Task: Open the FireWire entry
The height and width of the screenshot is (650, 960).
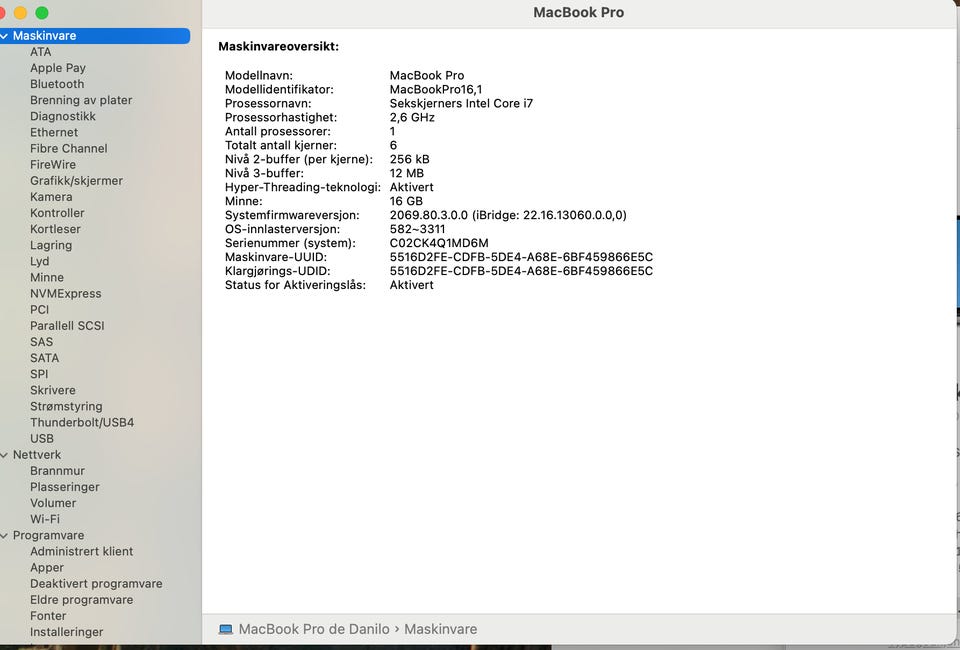Action: coord(53,165)
